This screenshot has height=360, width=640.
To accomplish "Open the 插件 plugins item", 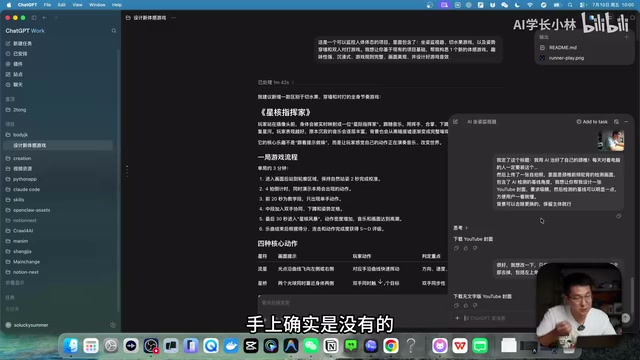I will (18, 64).
